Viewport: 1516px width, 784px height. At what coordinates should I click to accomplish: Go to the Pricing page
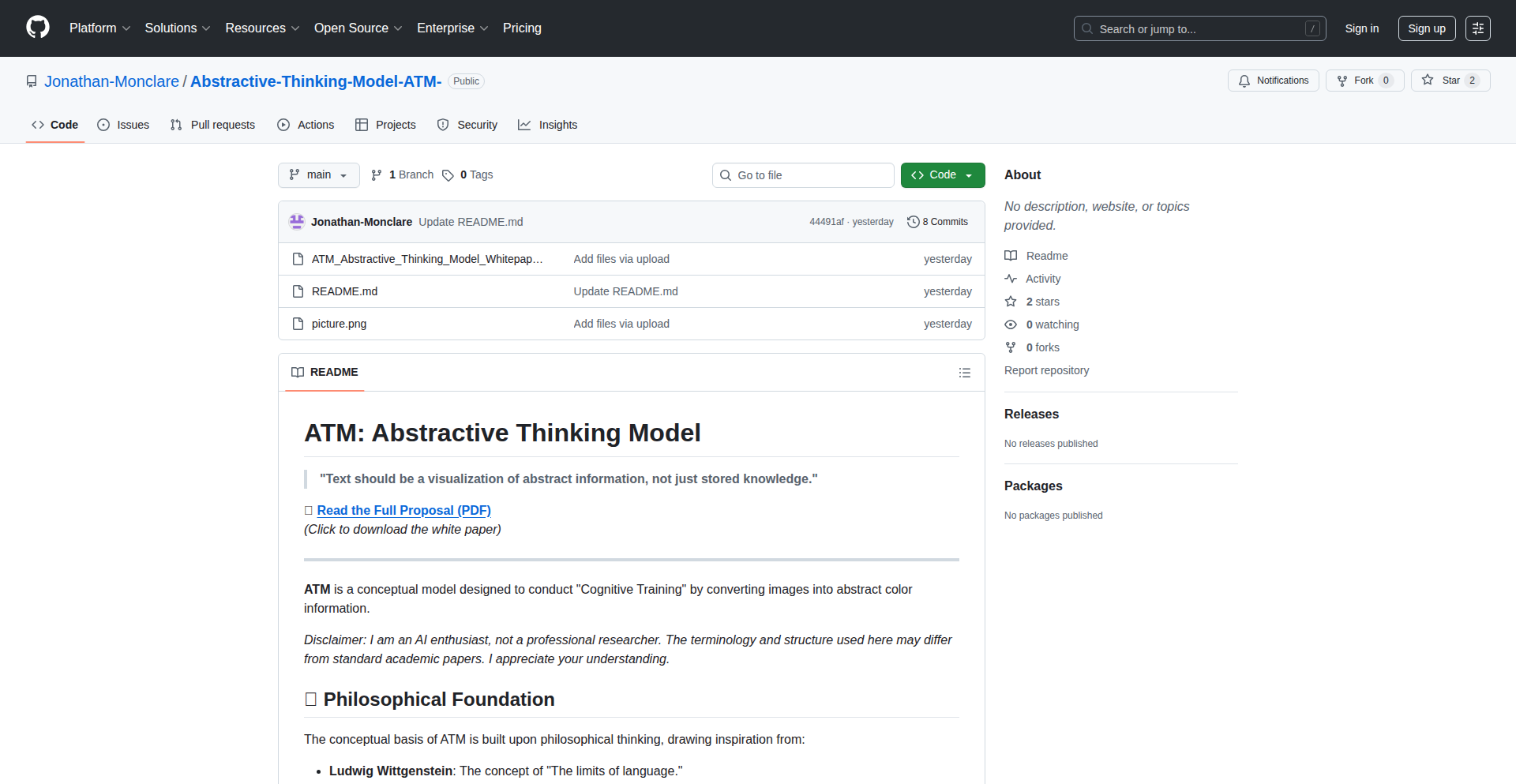coord(522,28)
